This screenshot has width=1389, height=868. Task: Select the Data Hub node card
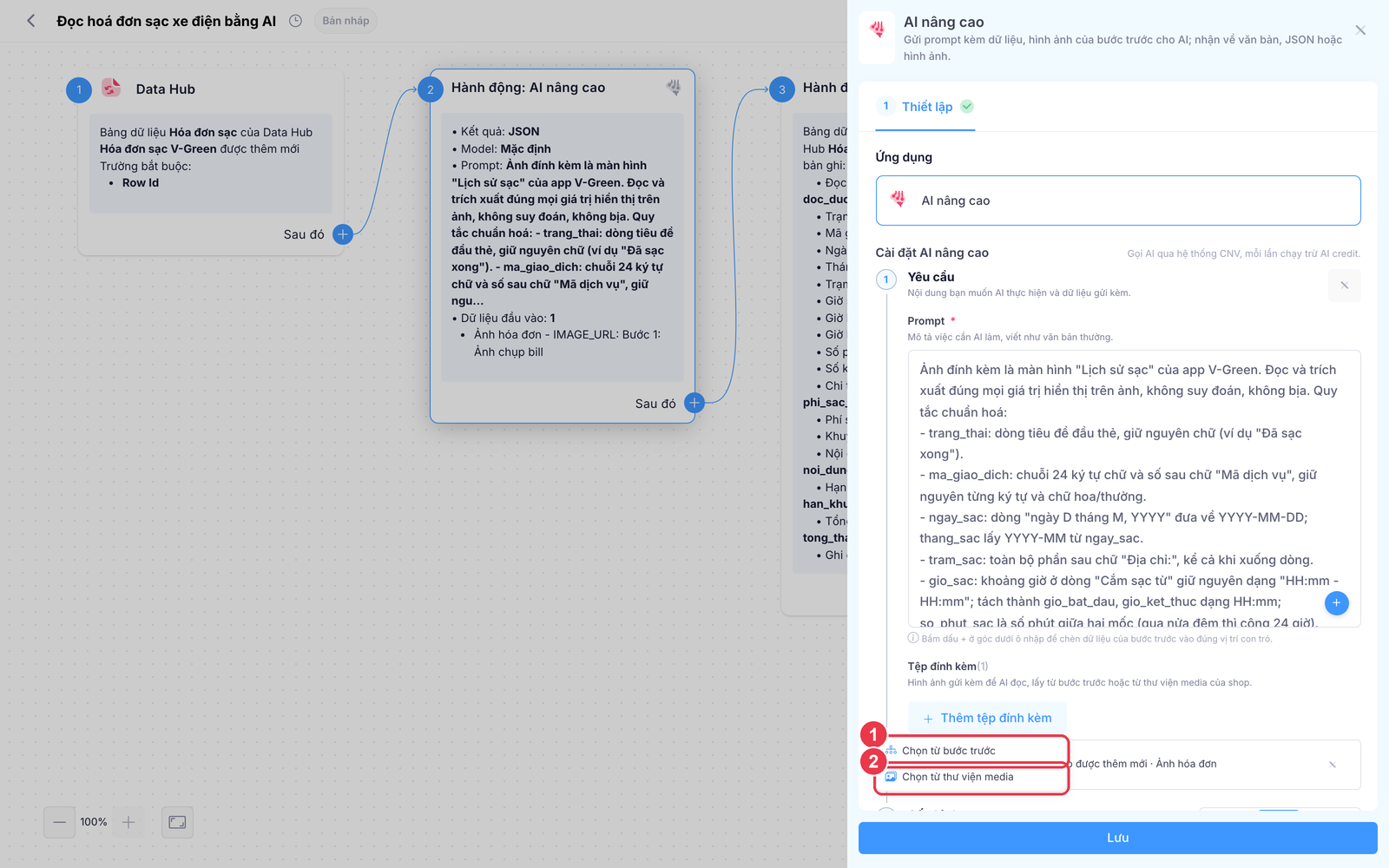point(211,163)
